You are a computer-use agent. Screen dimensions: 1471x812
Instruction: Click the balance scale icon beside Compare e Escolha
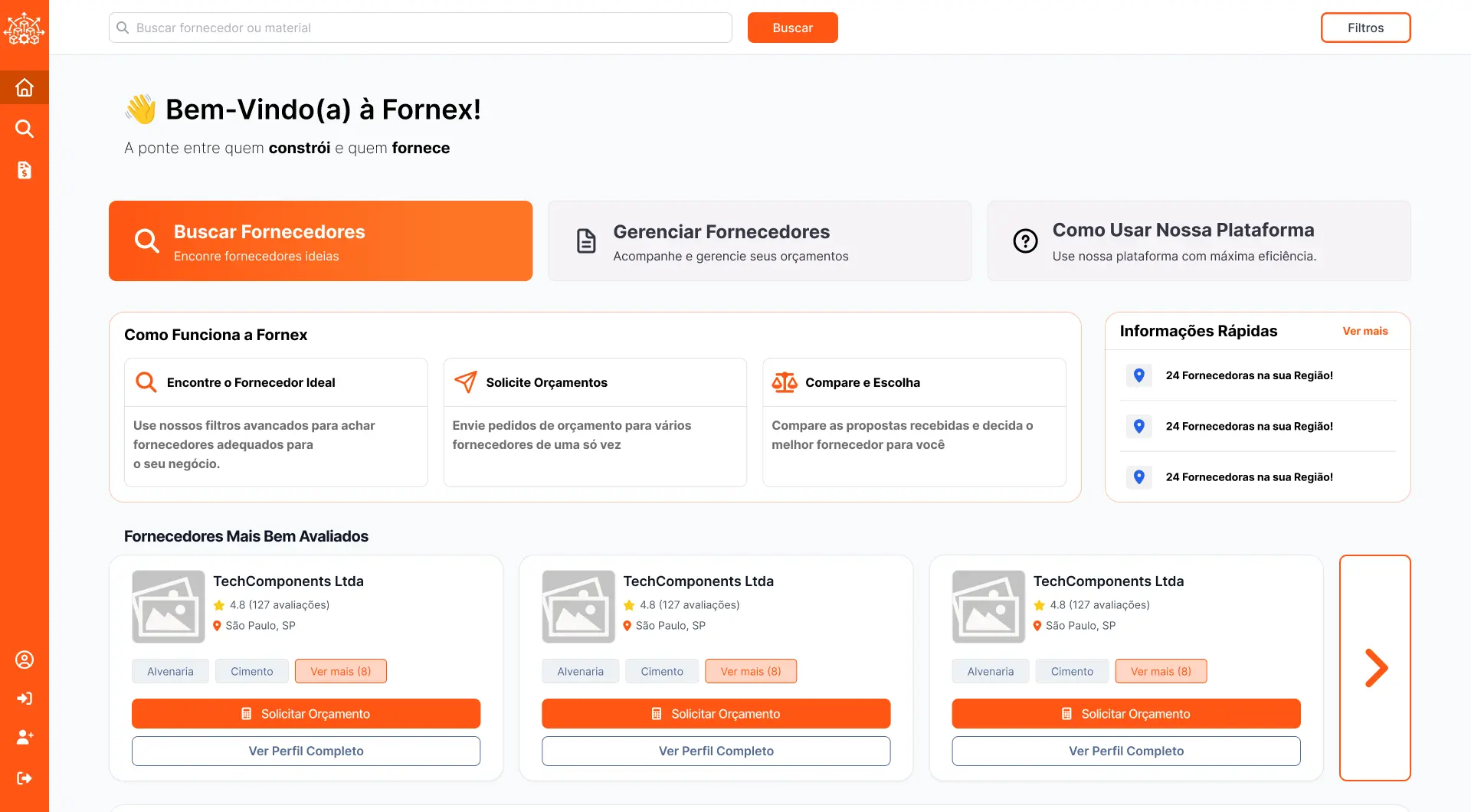pos(785,382)
